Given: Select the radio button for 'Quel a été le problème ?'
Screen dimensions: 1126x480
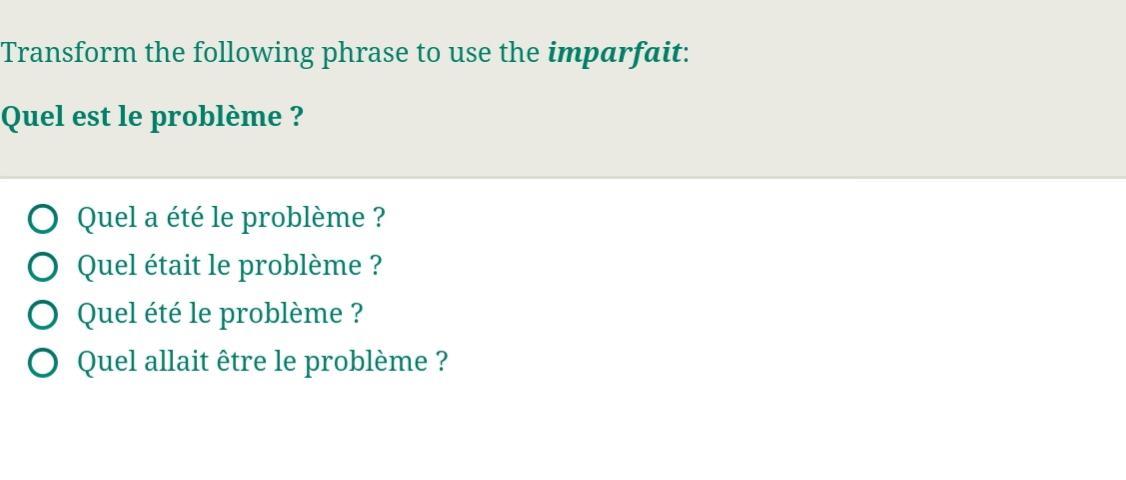Looking at the screenshot, I should (x=42, y=218).
